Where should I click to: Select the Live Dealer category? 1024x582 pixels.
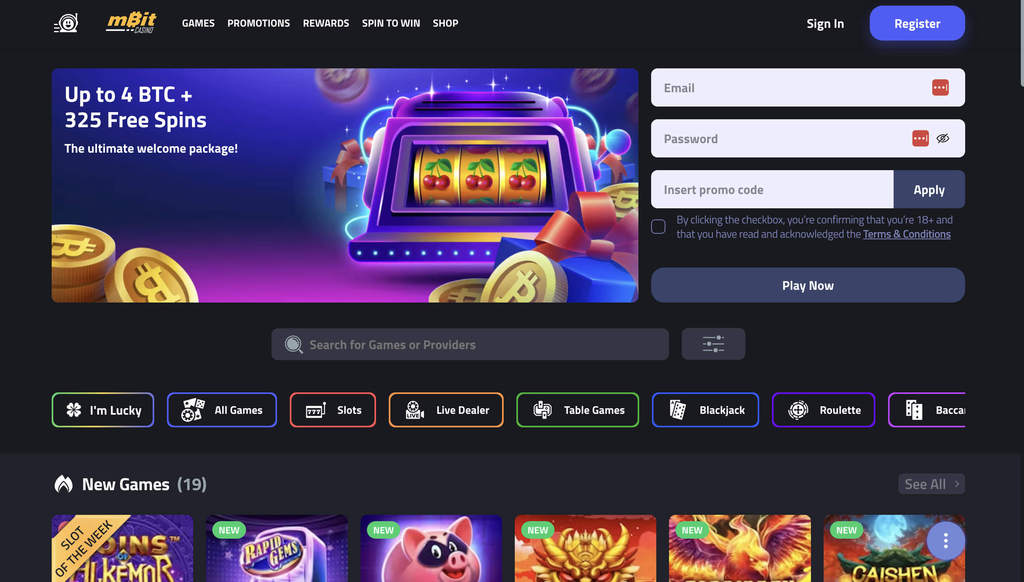click(x=446, y=410)
